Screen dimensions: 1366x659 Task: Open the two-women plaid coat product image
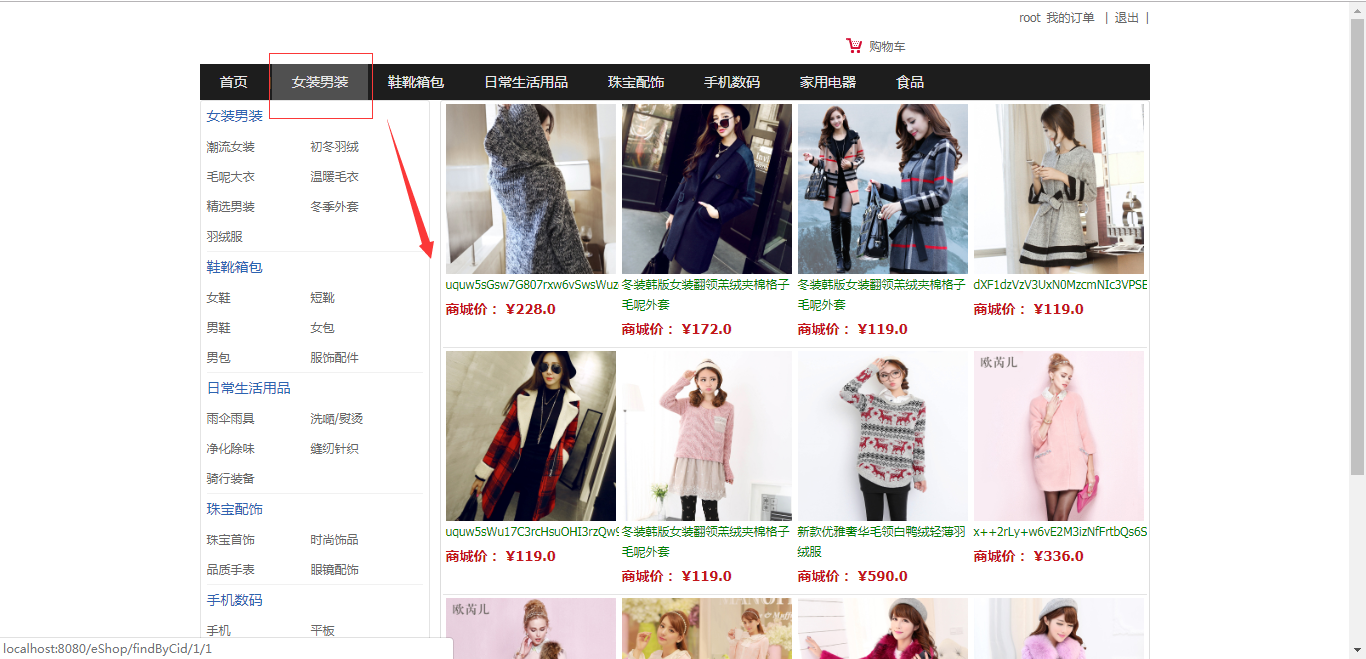pyautogui.click(x=883, y=189)
